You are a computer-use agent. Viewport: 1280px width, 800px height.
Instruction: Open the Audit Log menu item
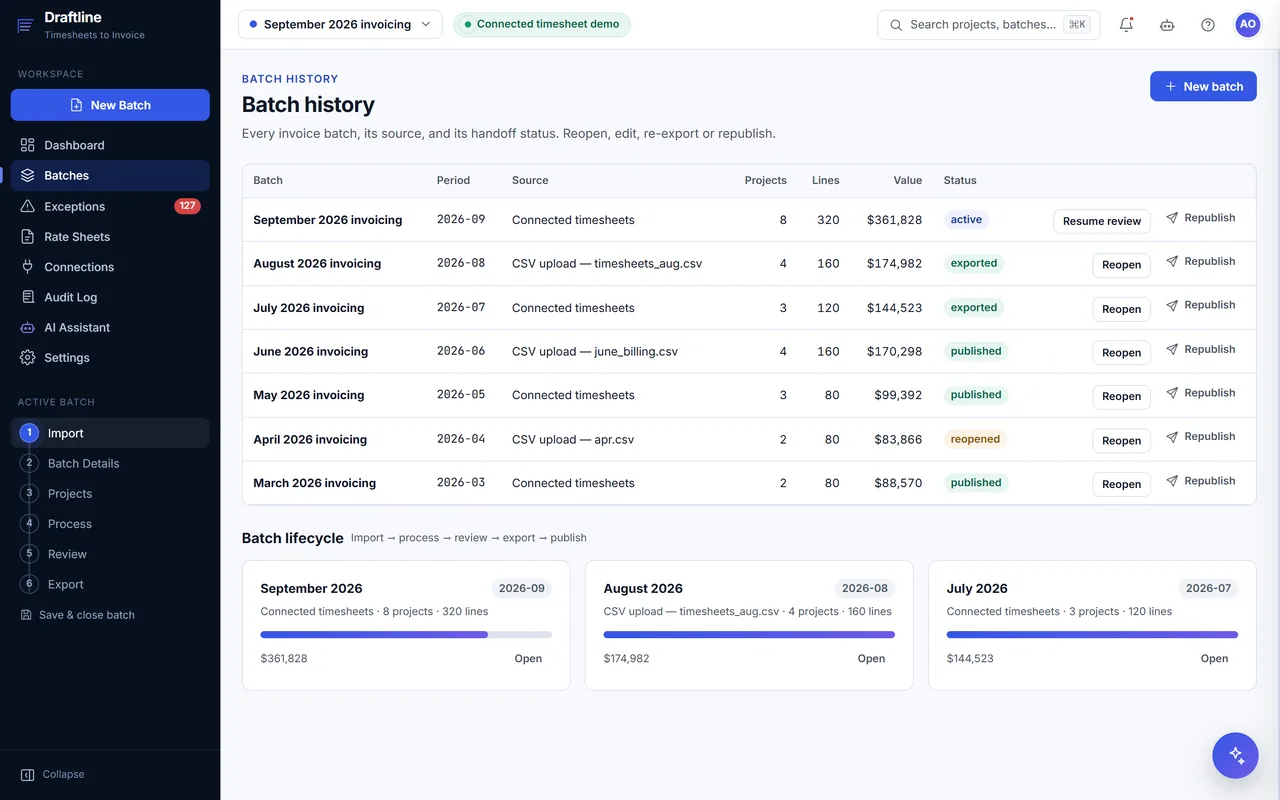pos(110,297)
